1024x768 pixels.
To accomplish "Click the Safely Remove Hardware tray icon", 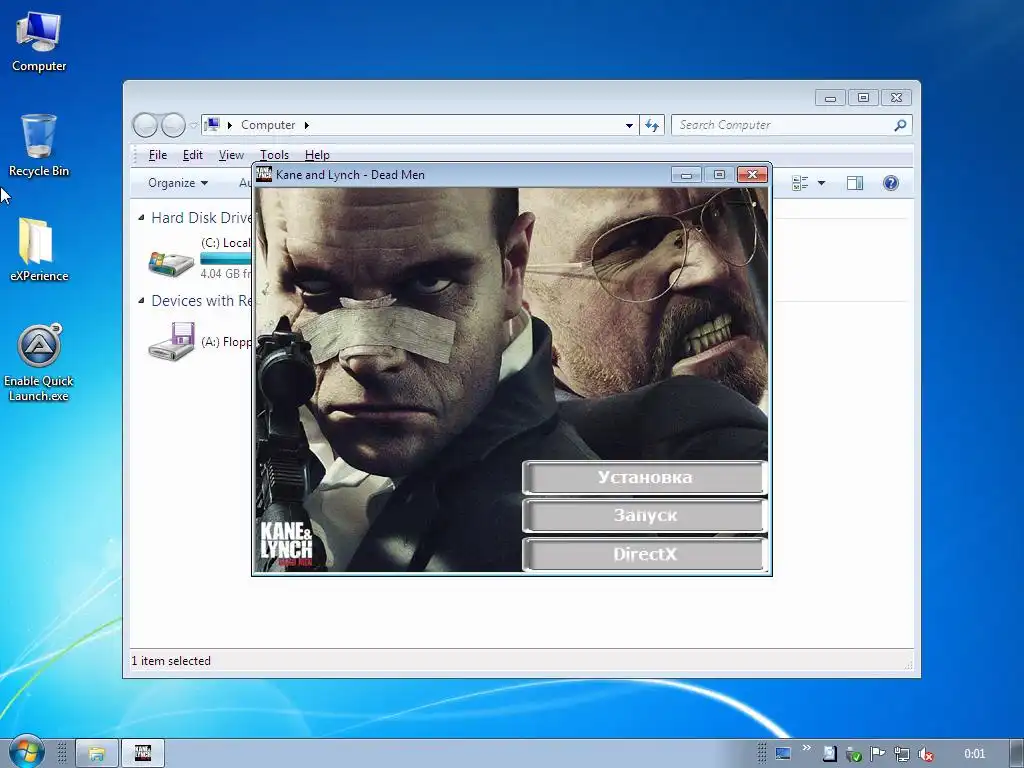I will pyautogui.click(x=854, y=754).
